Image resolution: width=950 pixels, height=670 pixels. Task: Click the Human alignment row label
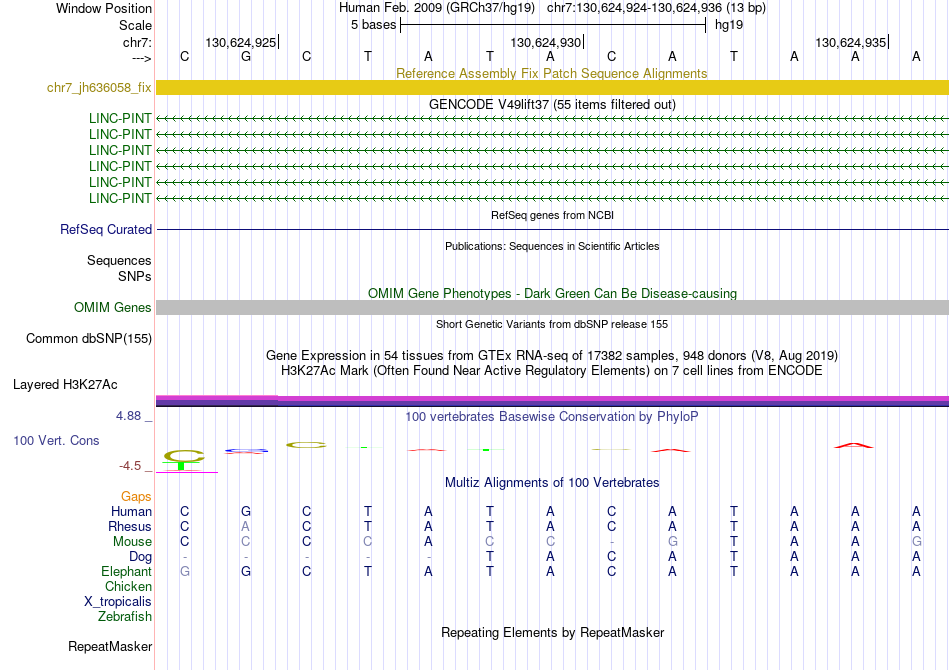point(131,511)
